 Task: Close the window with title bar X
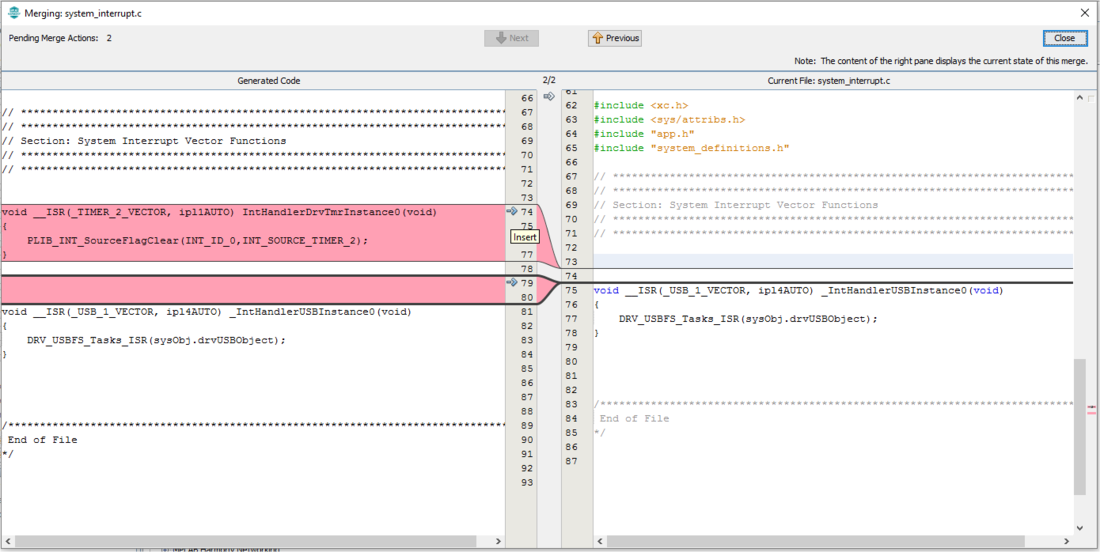(x=1084, y=12)
